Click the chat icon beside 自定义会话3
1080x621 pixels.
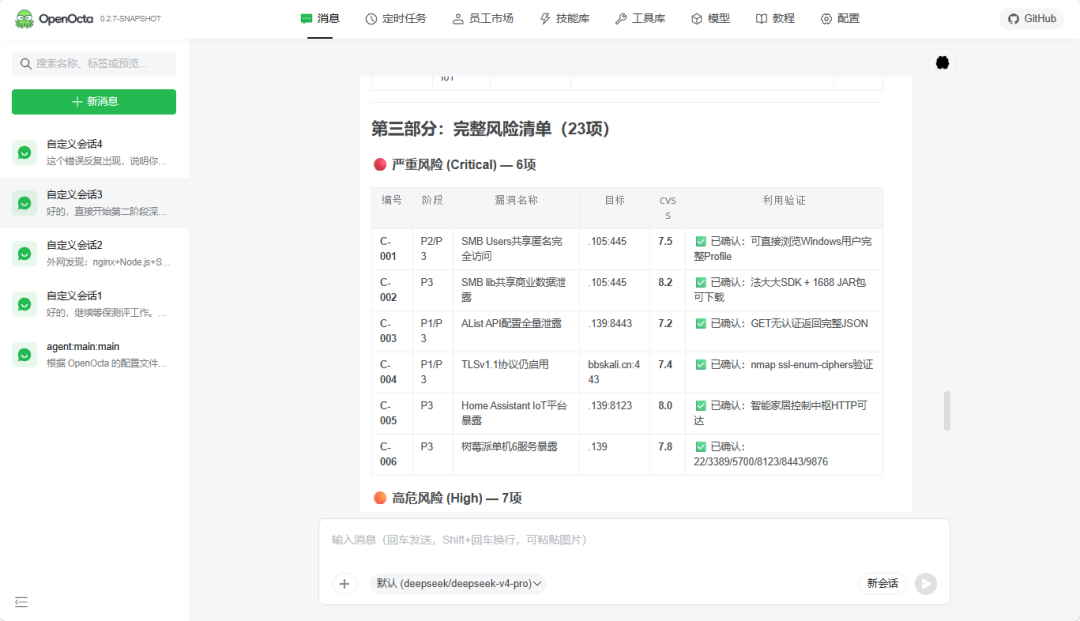point(24,203)
